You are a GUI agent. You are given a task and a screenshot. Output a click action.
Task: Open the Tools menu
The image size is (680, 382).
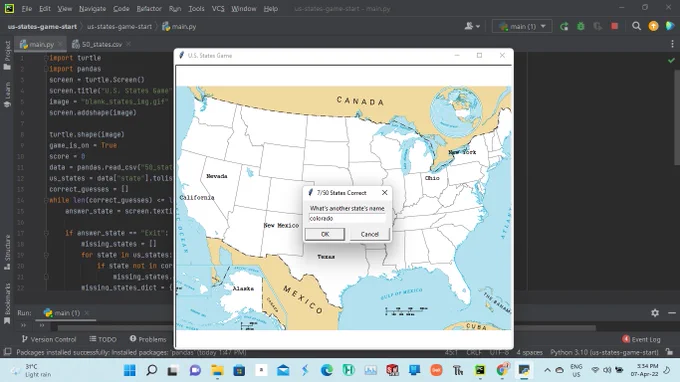tap(196, 9)
